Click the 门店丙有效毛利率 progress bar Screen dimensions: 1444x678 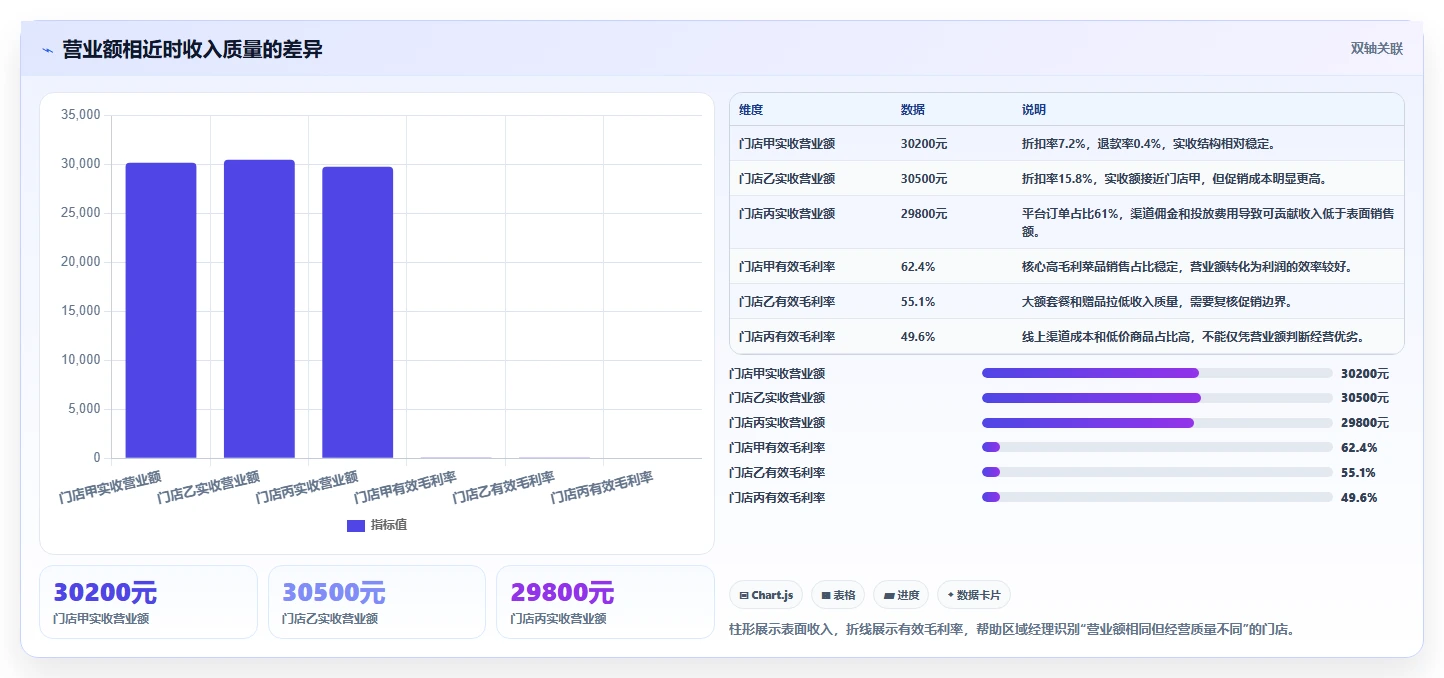1157,497
